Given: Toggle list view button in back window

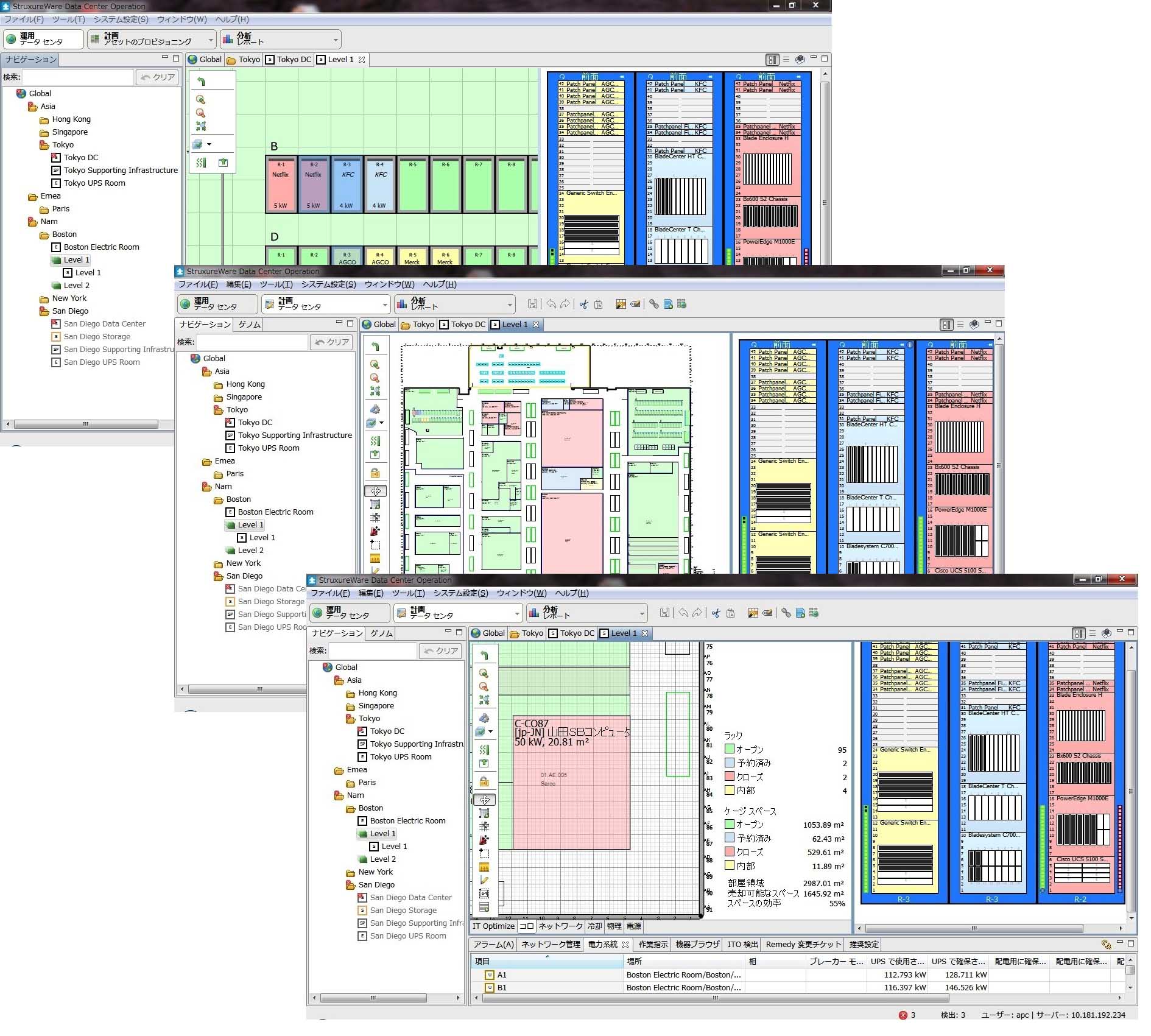Looking at the screenshot, I should (786, 60).
